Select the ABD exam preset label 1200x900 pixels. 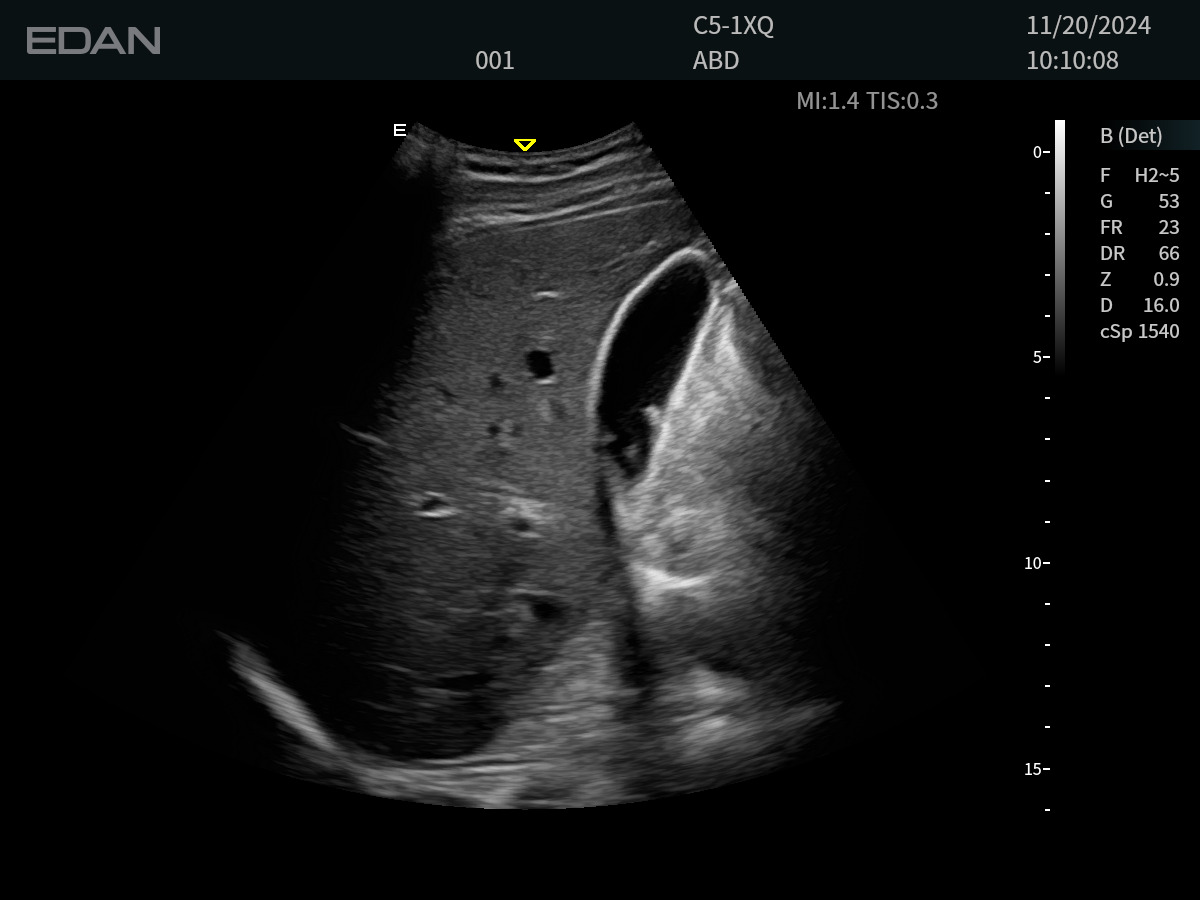pyautogui.click(x=715, y=61)
